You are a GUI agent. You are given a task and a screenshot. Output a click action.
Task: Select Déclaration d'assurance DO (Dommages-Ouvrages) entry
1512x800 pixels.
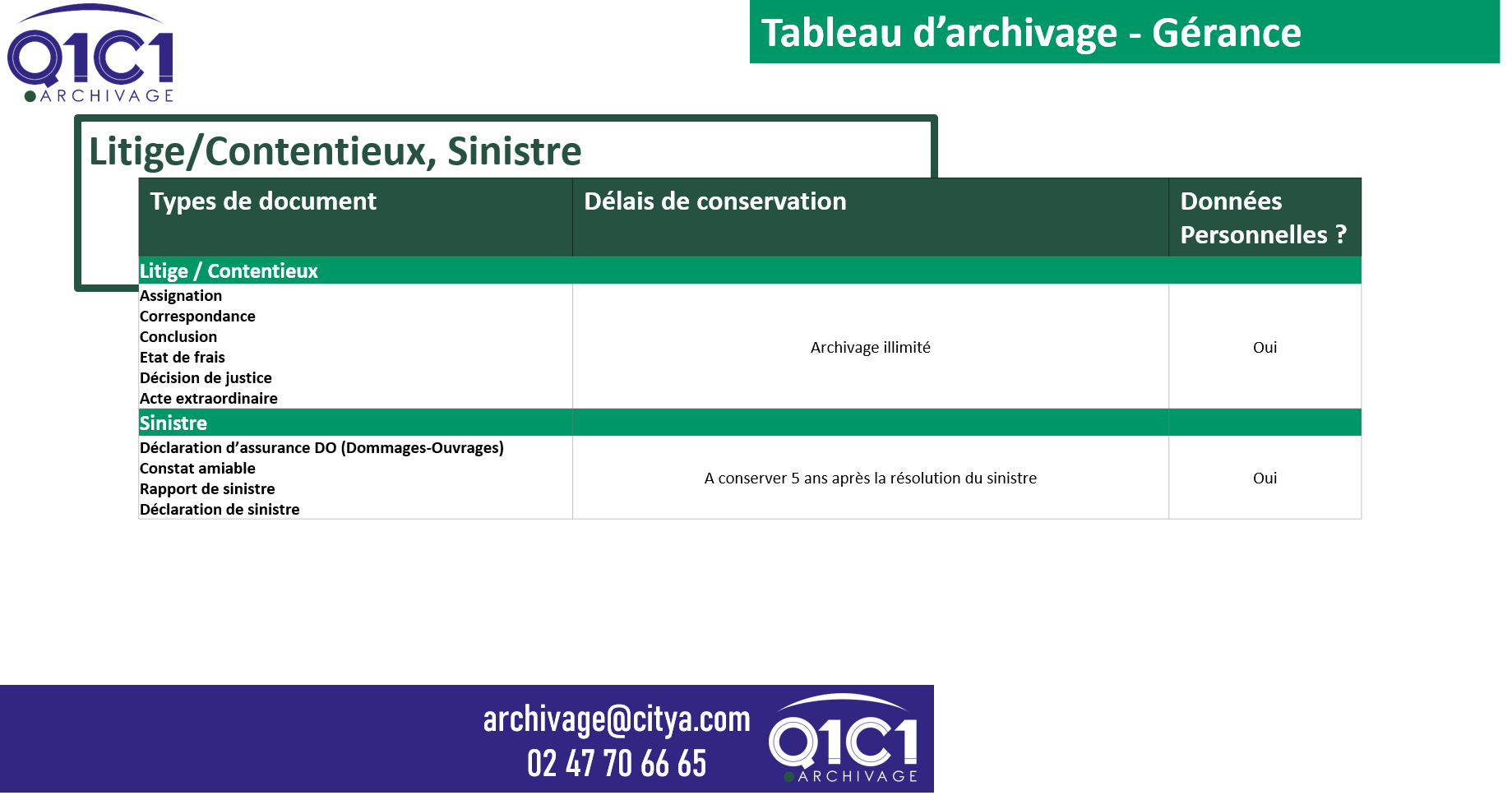[x=321, y=448]
